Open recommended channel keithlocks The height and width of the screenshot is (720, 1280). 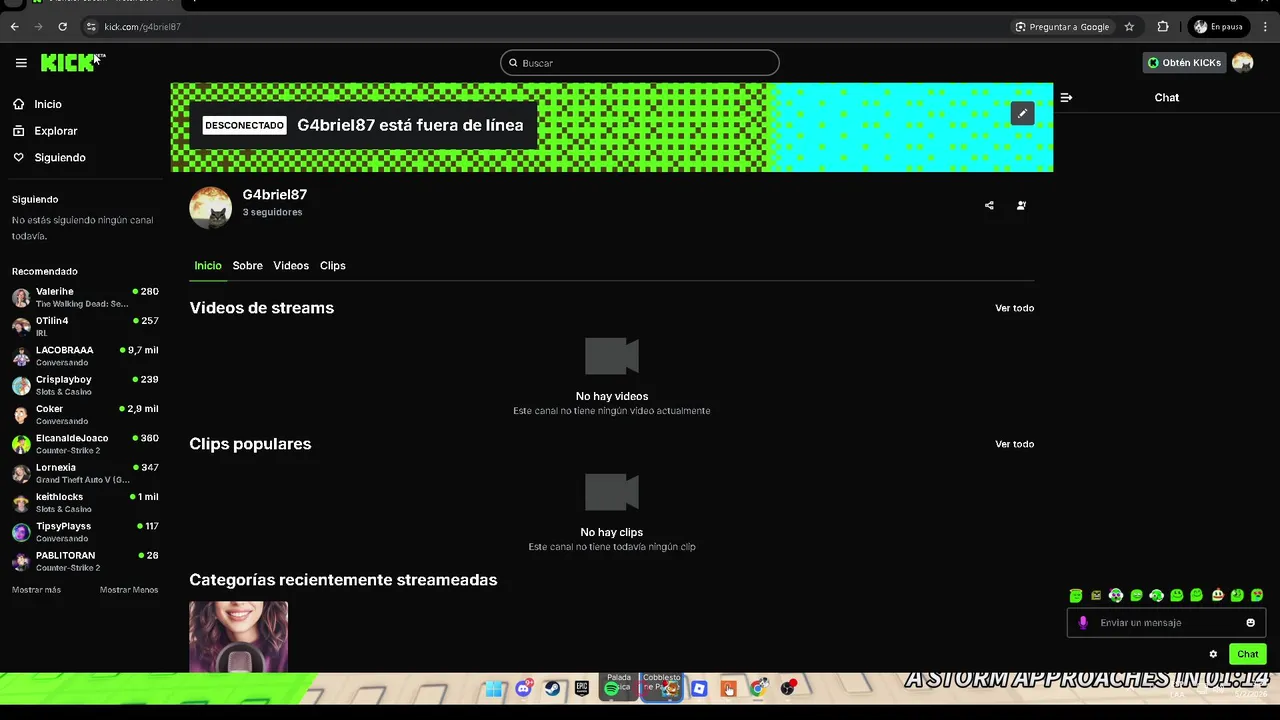pyautogui.click(x=85, y=502)
